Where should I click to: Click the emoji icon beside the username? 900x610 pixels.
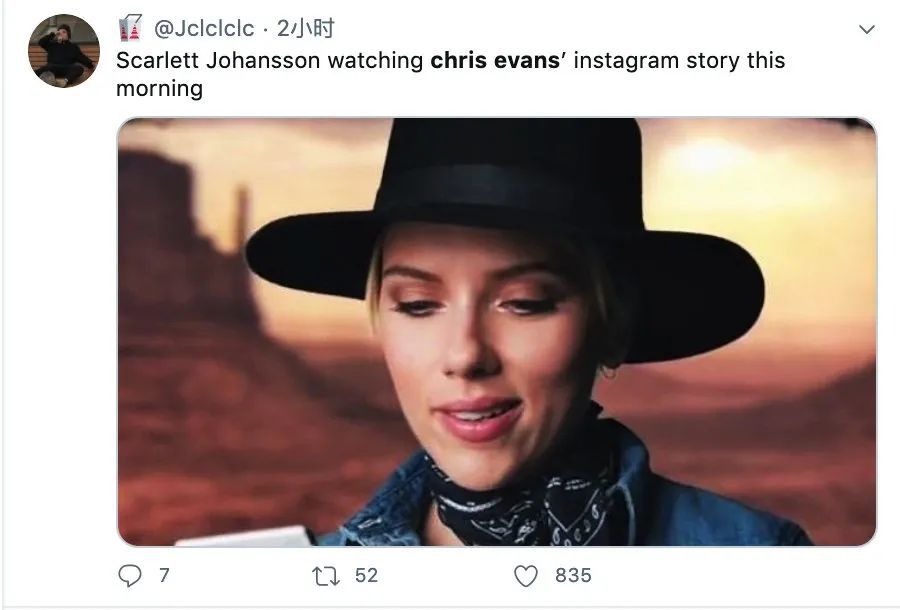click(x=130, y=28)
